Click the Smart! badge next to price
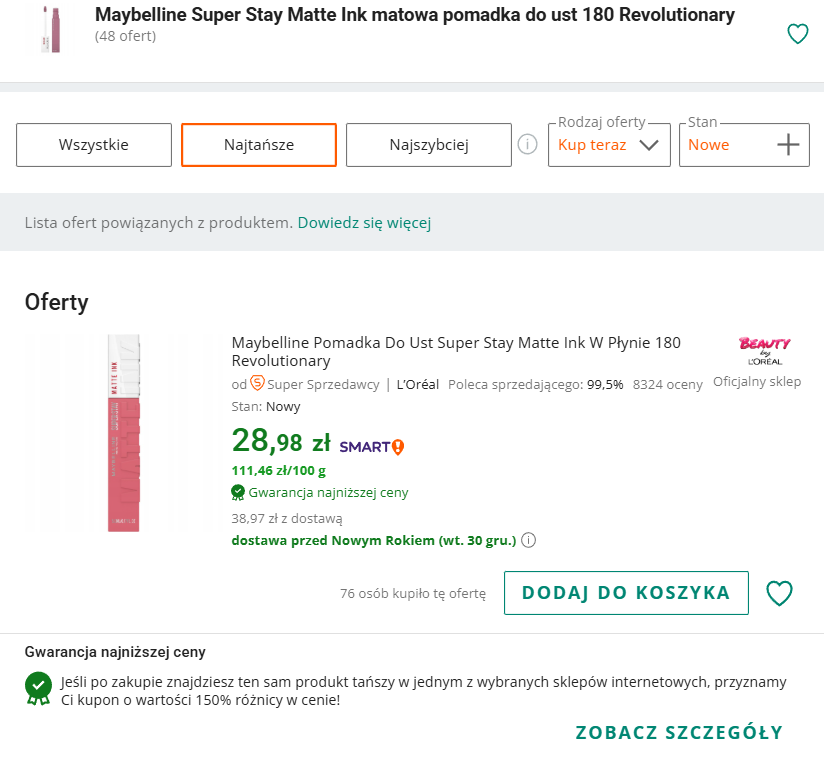The width and height of the screenshot is (824, 761). tap(371, 446)
